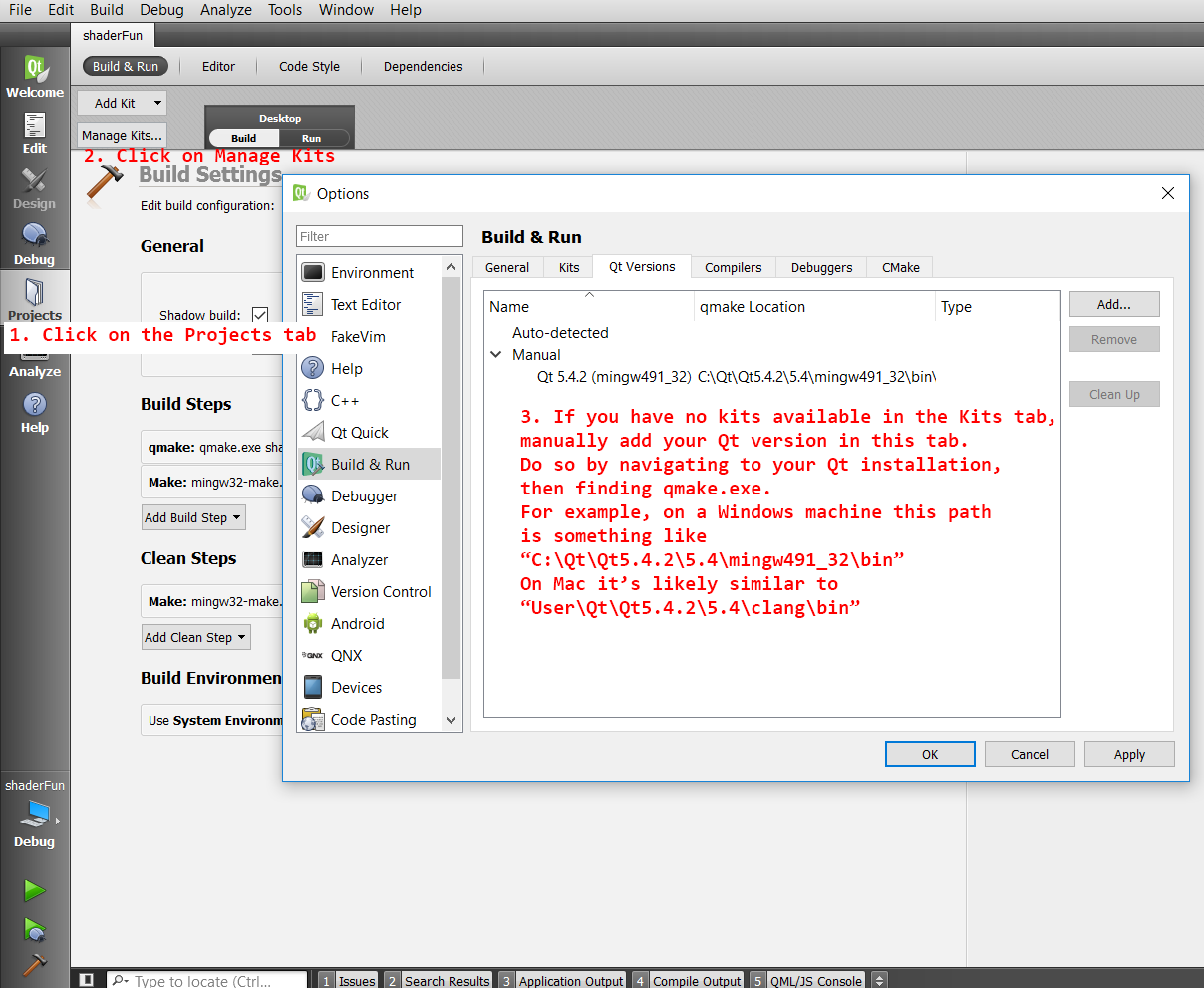Viewport: 1204px width, 988px height.
Task: Click the Manage Kits... button
Action: click(x=122, y=135)
